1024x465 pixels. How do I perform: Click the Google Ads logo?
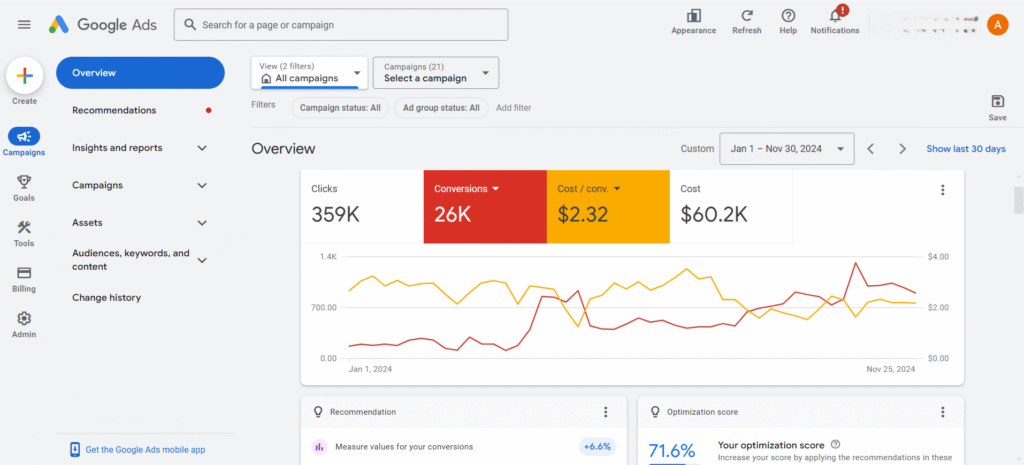coord(103,25)
